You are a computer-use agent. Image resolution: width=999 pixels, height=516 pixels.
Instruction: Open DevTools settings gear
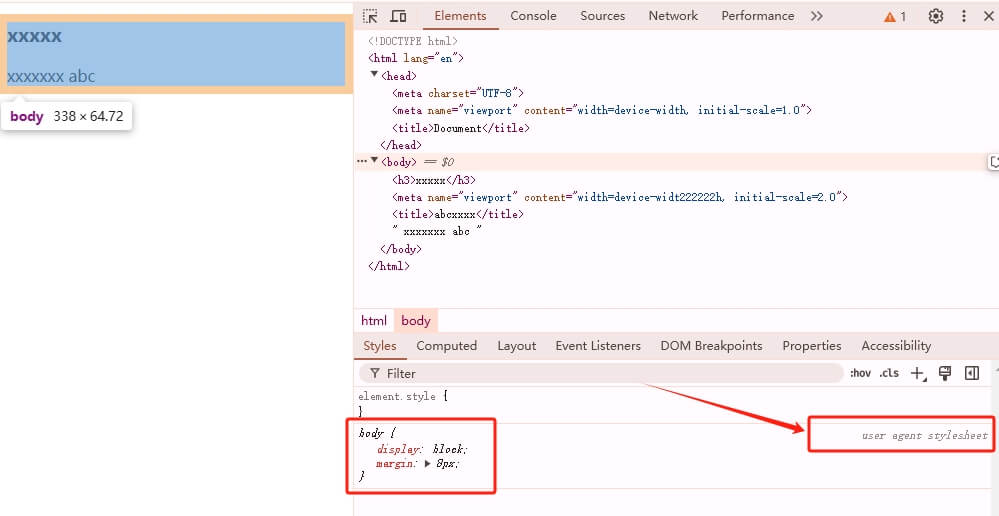936,16
